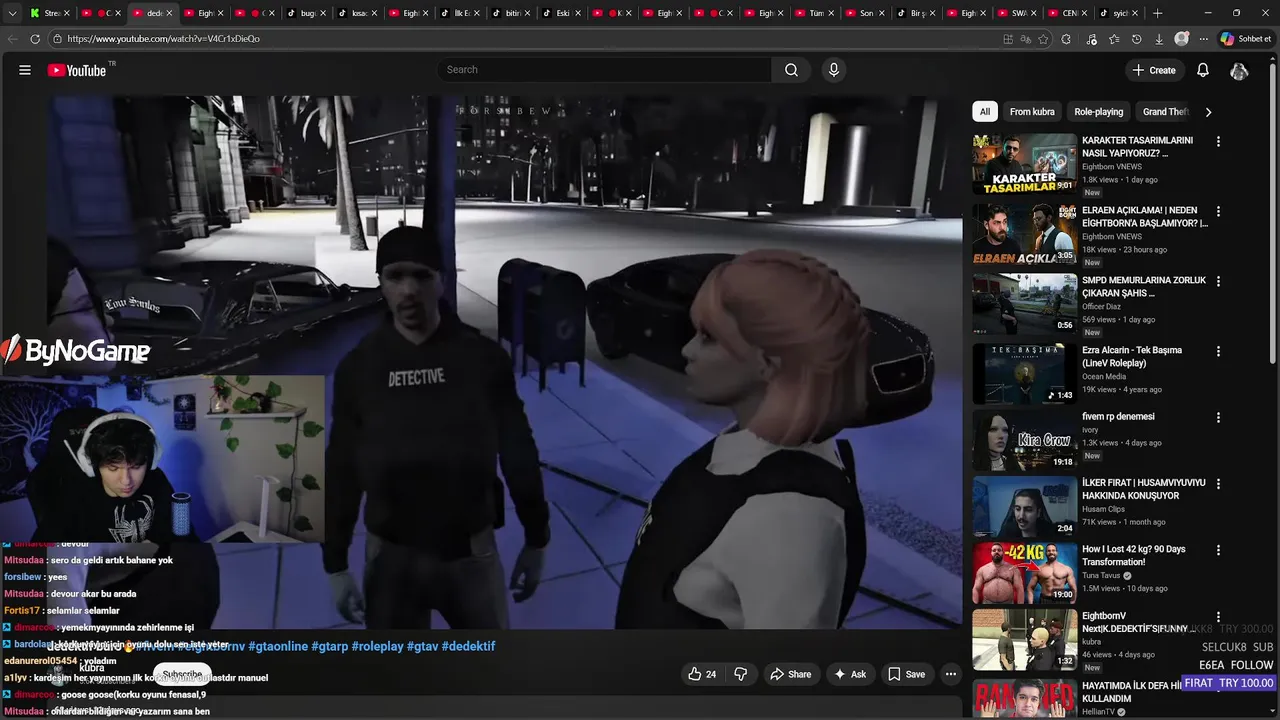Open menu for EightbornV Nextik video

point(1218,618)
